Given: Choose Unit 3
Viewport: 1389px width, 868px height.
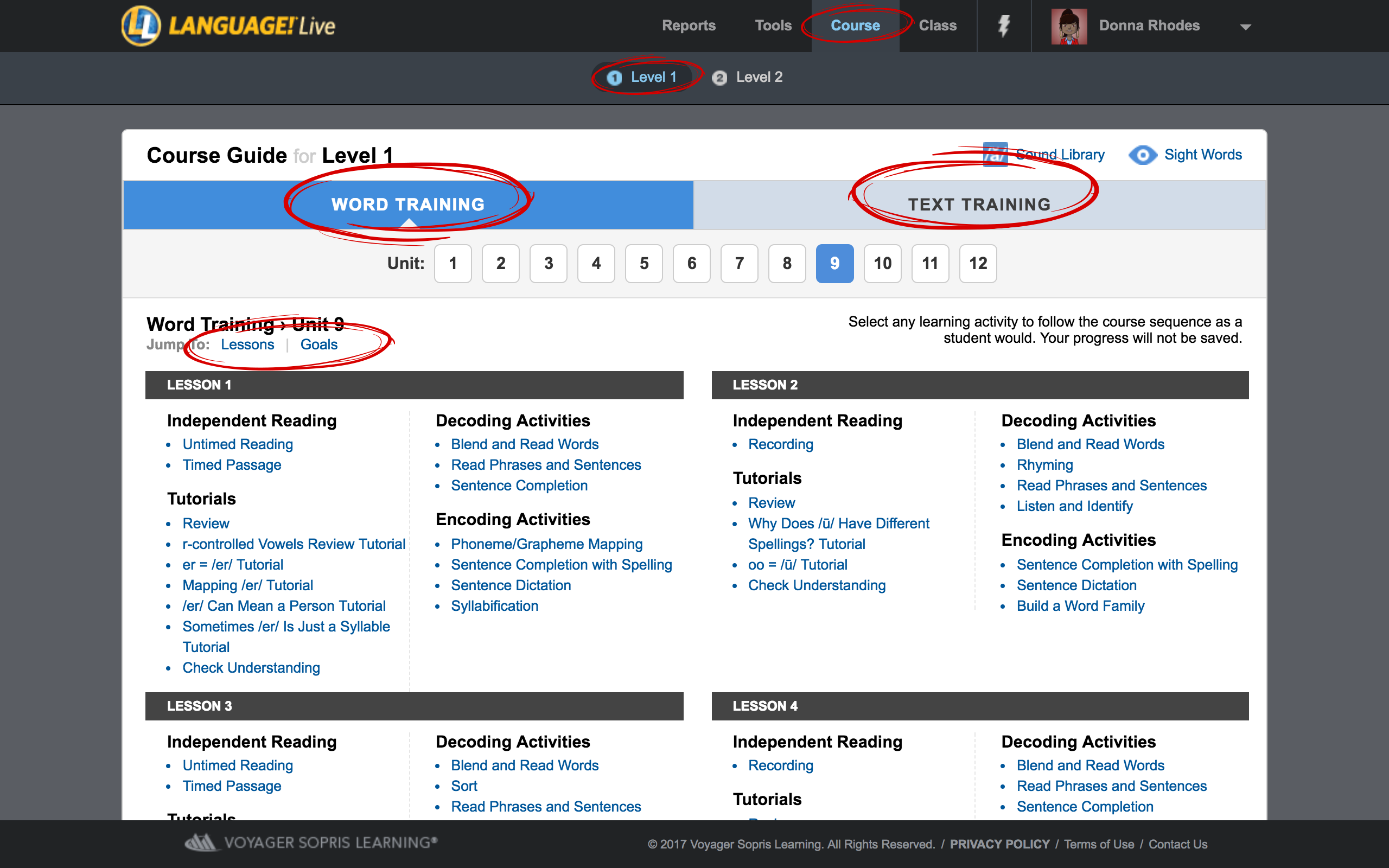Looking at the screenshot, I should click(x=548, y=264).
